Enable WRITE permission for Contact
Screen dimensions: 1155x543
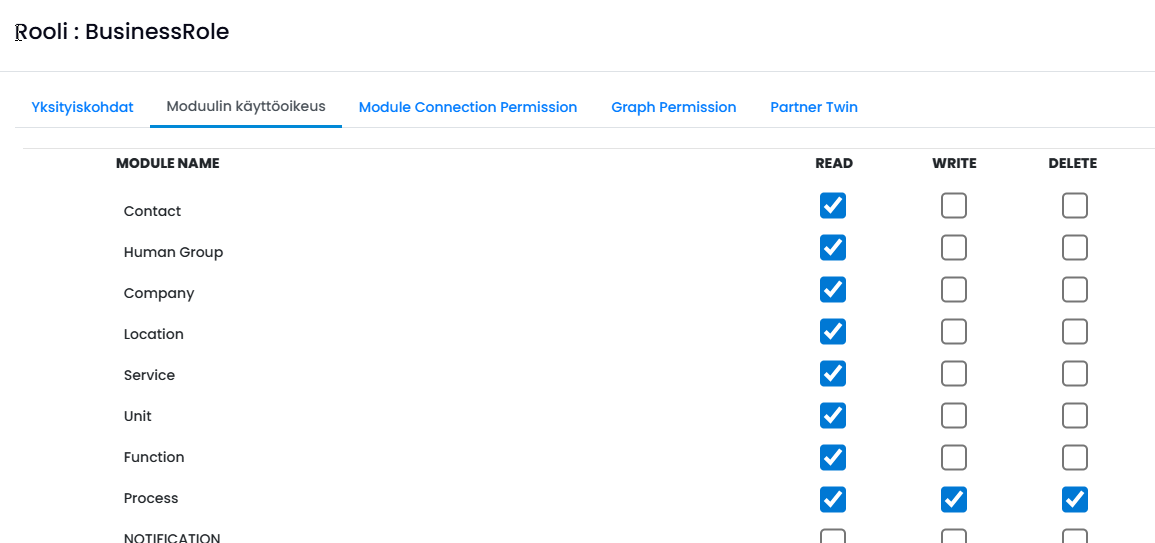tap(954, 206)
